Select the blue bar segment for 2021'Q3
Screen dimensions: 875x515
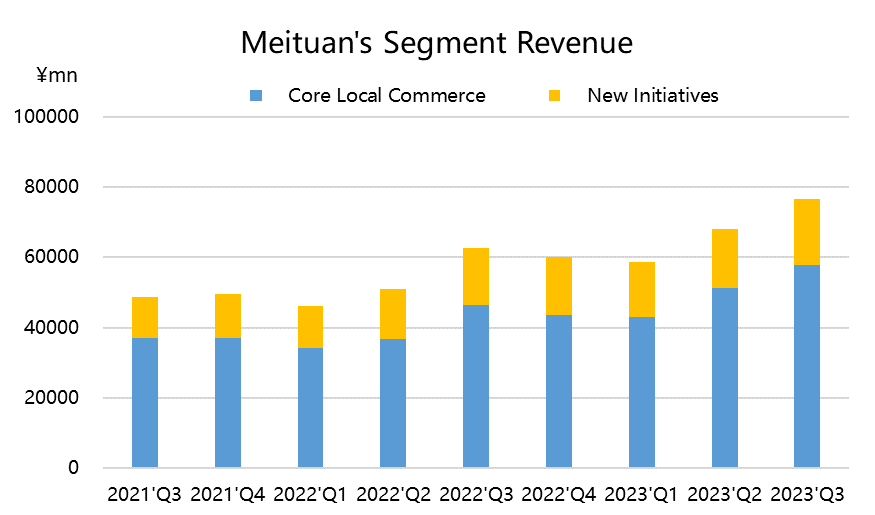[145, 402]
